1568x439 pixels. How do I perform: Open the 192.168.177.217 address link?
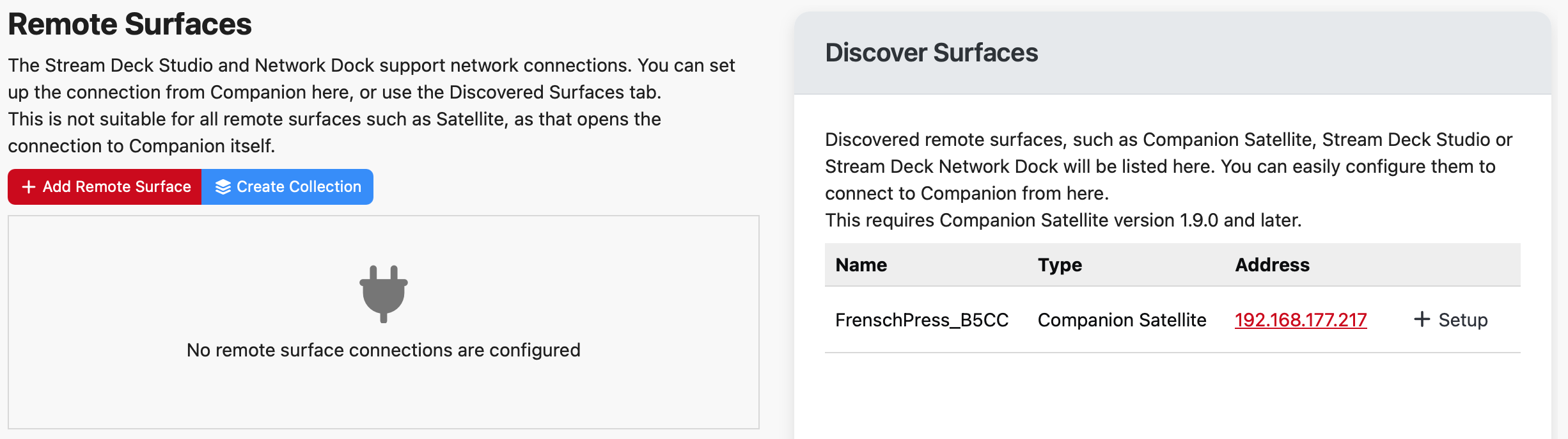coord(1300,320)
